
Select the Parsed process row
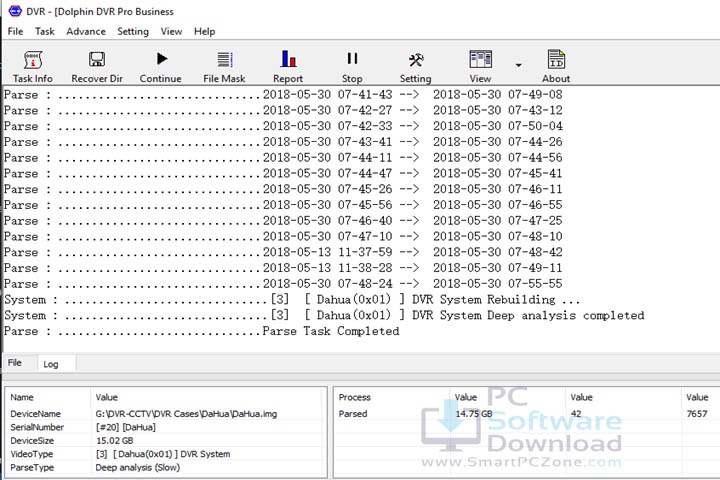click(527, 414)
